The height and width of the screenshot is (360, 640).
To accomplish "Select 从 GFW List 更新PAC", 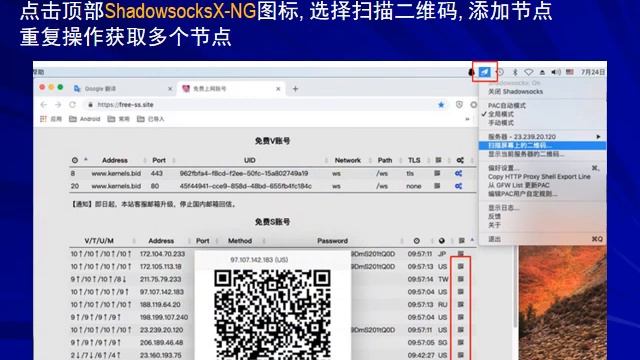I will 519,185.
